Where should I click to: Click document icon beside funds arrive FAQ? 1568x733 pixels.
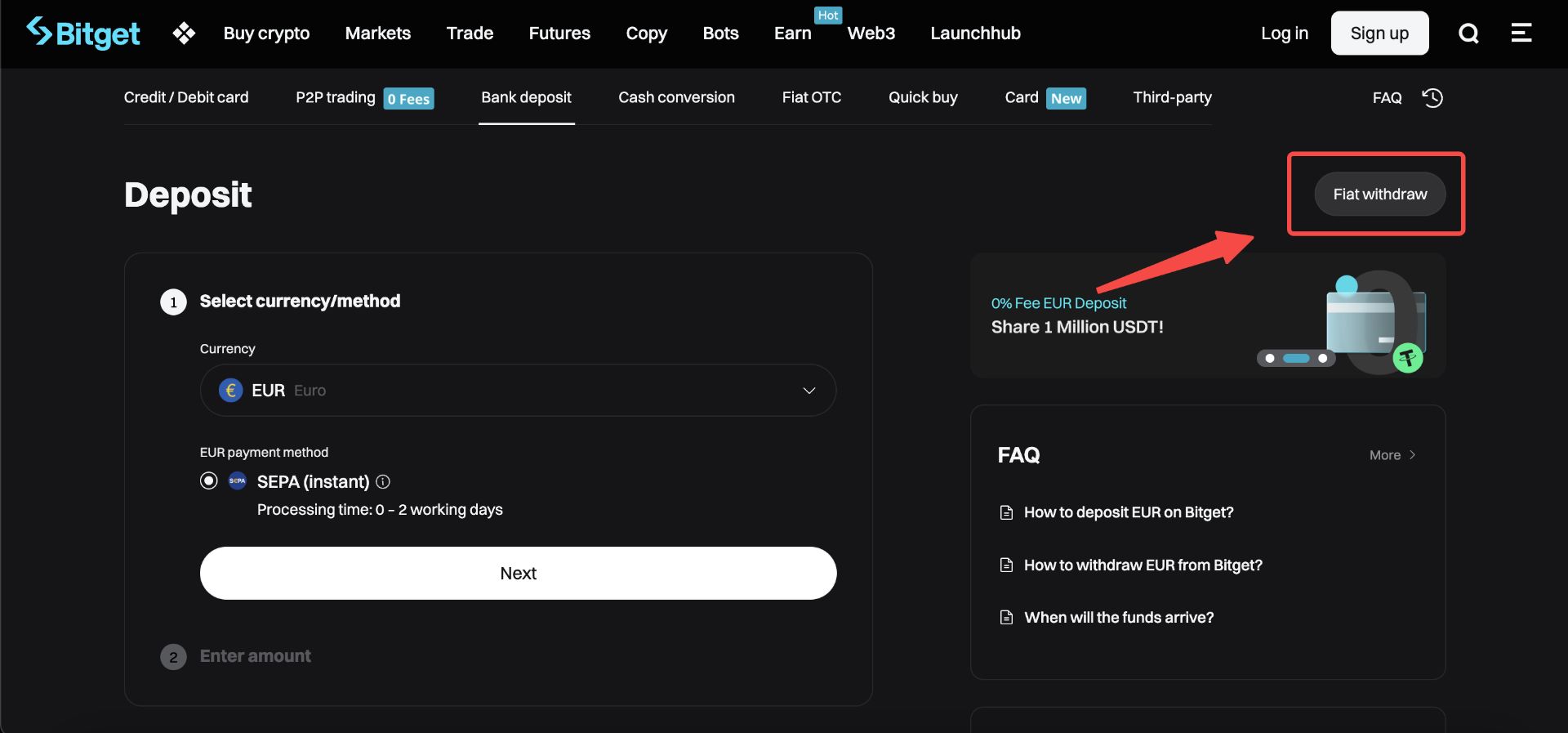[x=1006, y=618]
